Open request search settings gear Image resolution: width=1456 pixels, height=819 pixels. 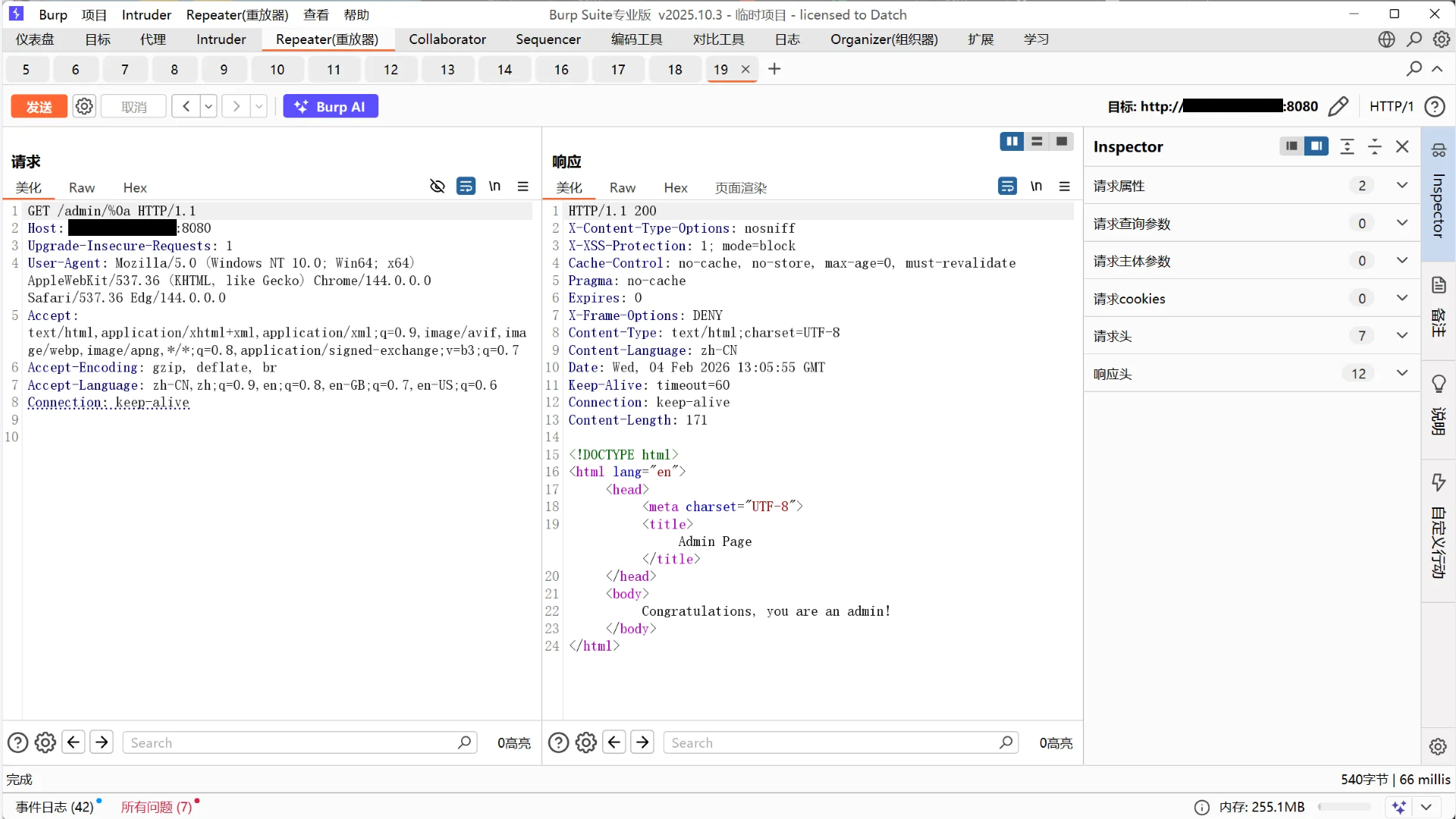coord(45,742)
